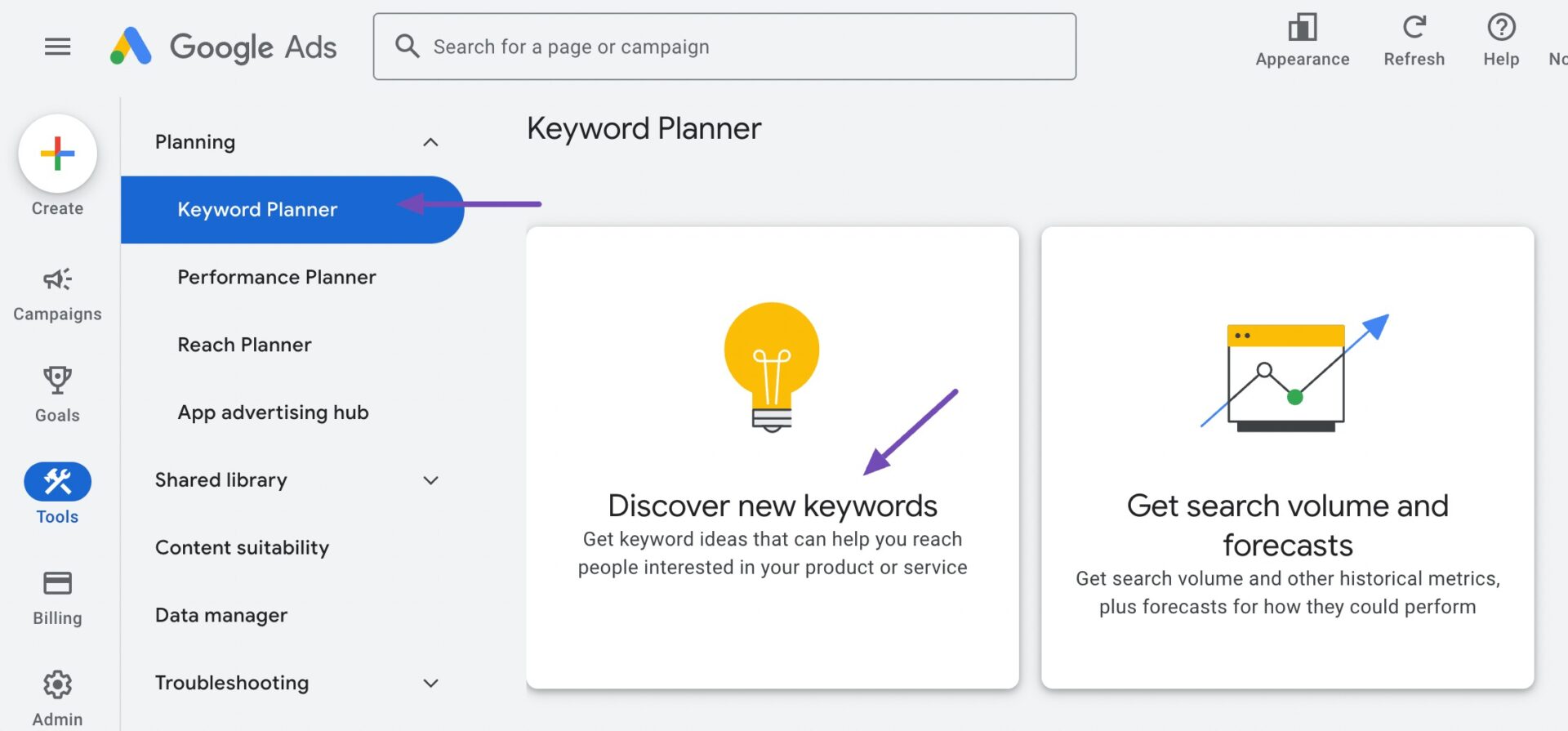1568x731 pixels.
Task: Open the navigation hamburger menu
Action: pyautogui.click(x=57, y=47)
